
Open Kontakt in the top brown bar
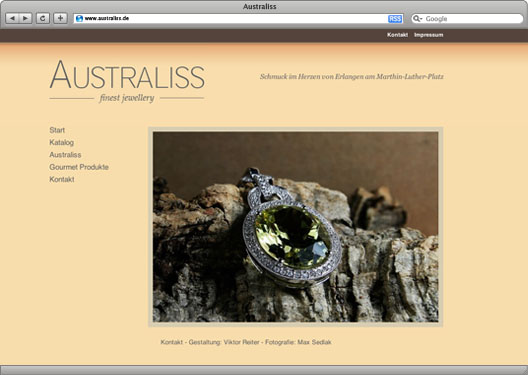(397, 35)
